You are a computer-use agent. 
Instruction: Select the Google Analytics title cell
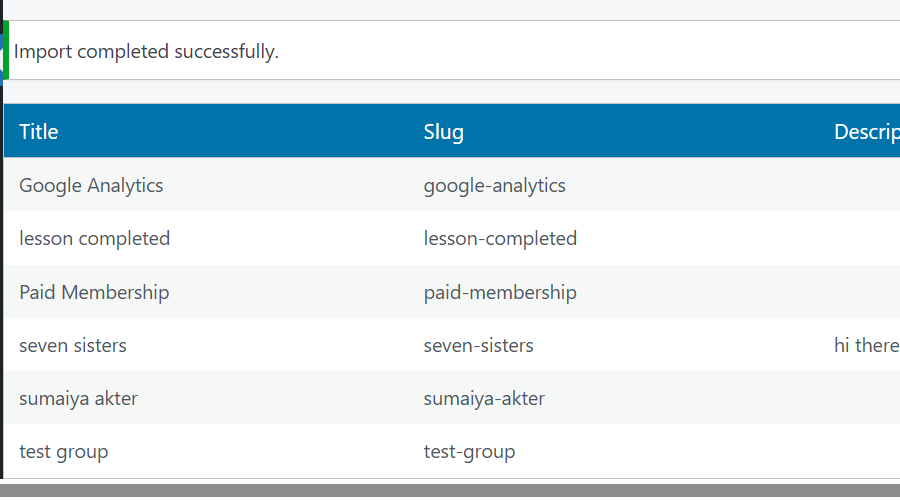[91, 185]
